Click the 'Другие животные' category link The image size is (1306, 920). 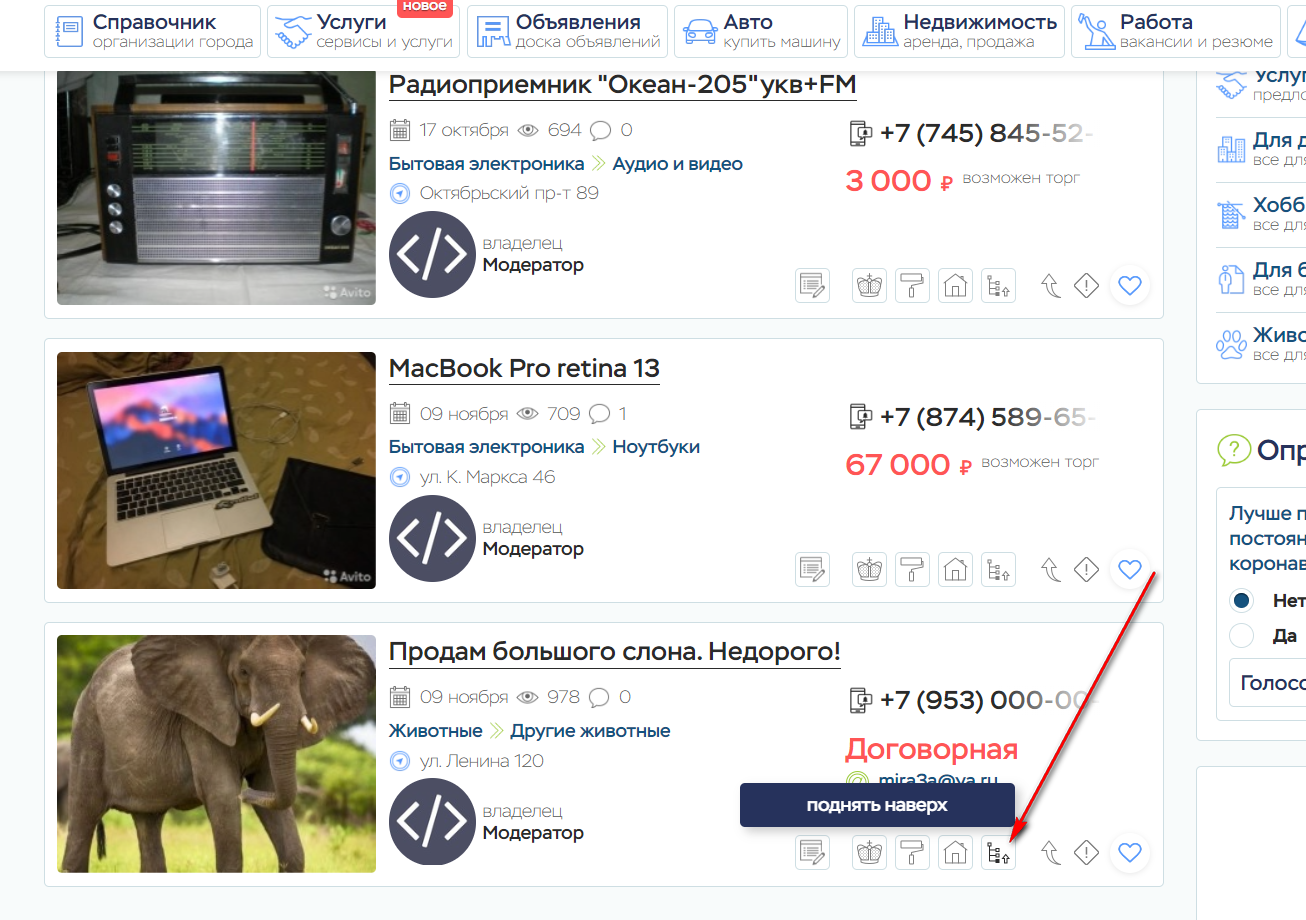[590, 731]
